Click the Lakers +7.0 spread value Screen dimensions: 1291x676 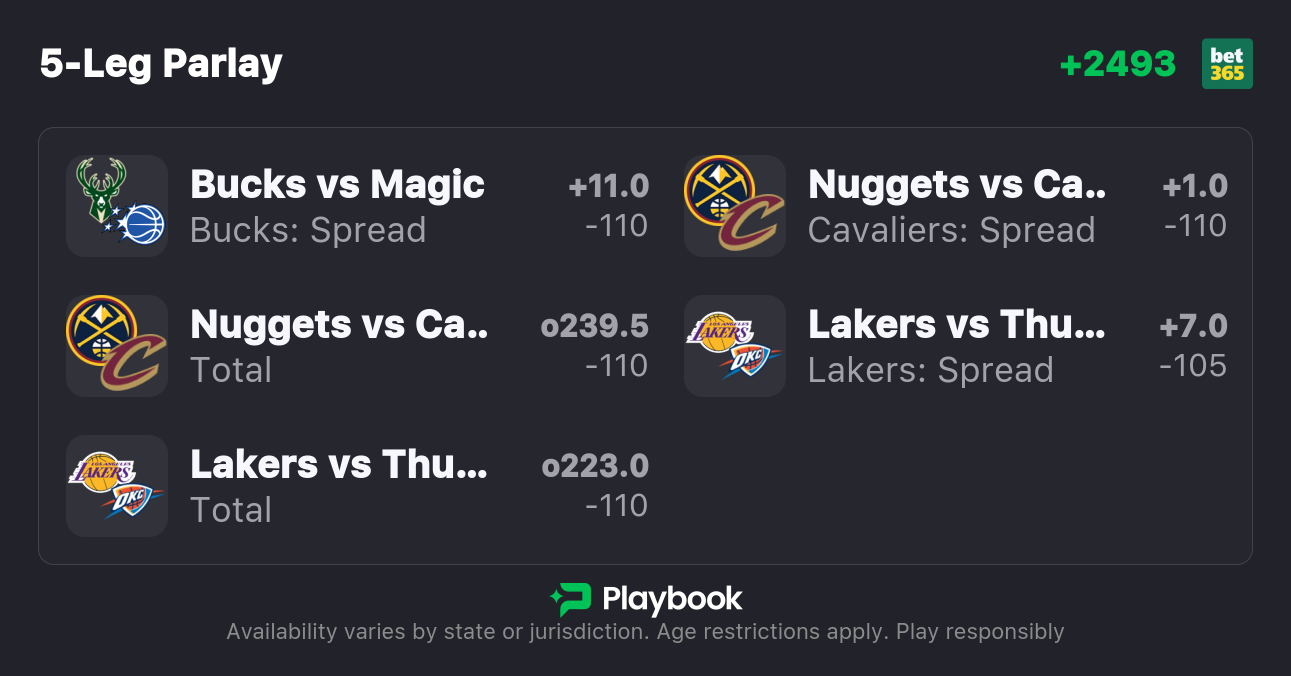tap(1193, 326)
